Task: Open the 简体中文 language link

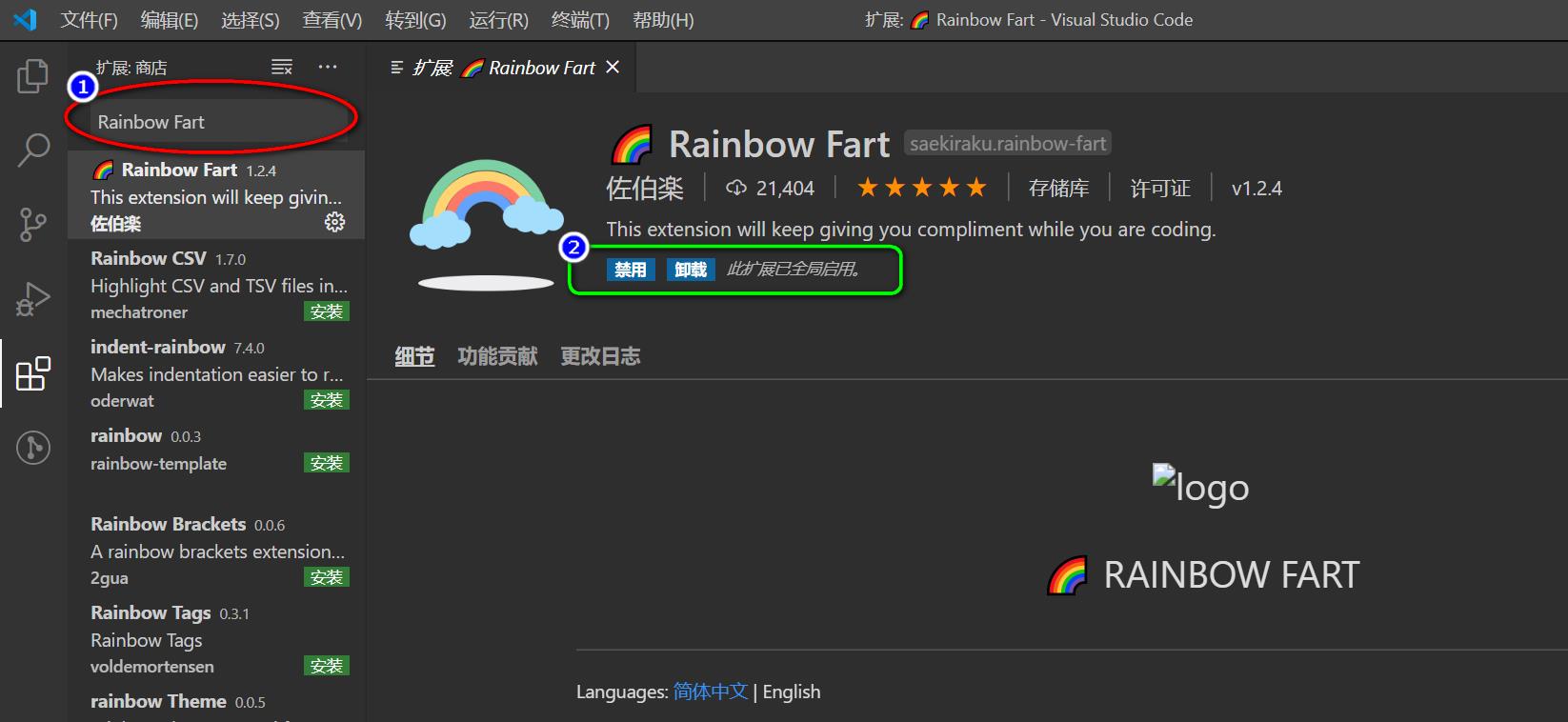Action: click(x=711, y=692)
